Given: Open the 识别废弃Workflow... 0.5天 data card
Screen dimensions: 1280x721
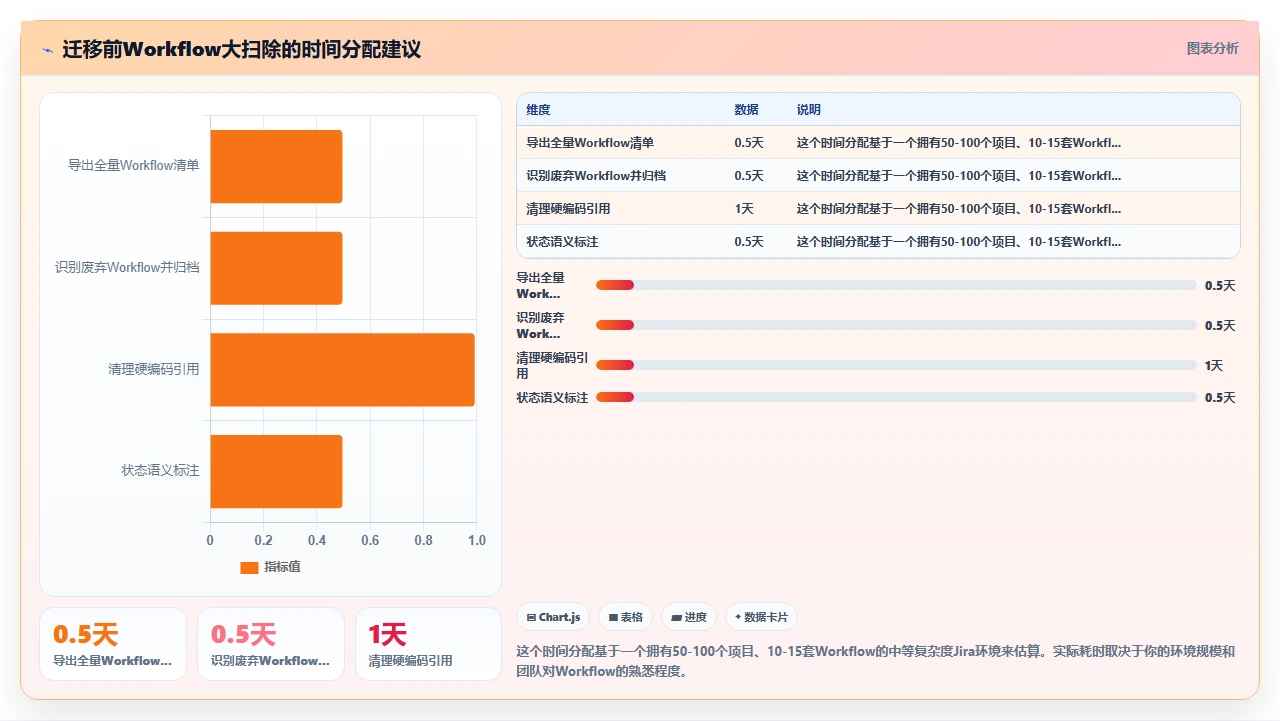Looking at the screenshot, I should coord(271,644).
